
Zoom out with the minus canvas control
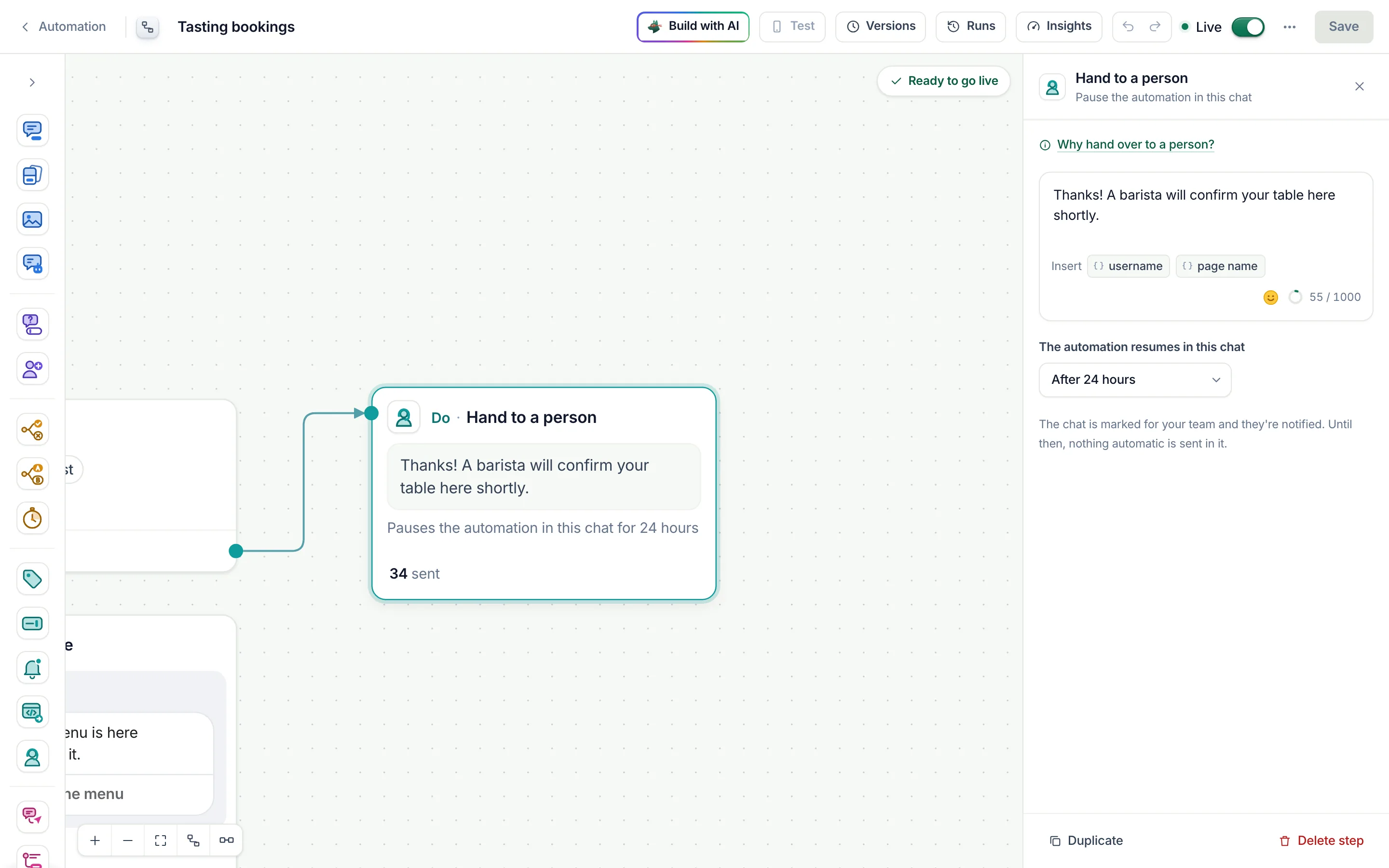coord(127,841)
